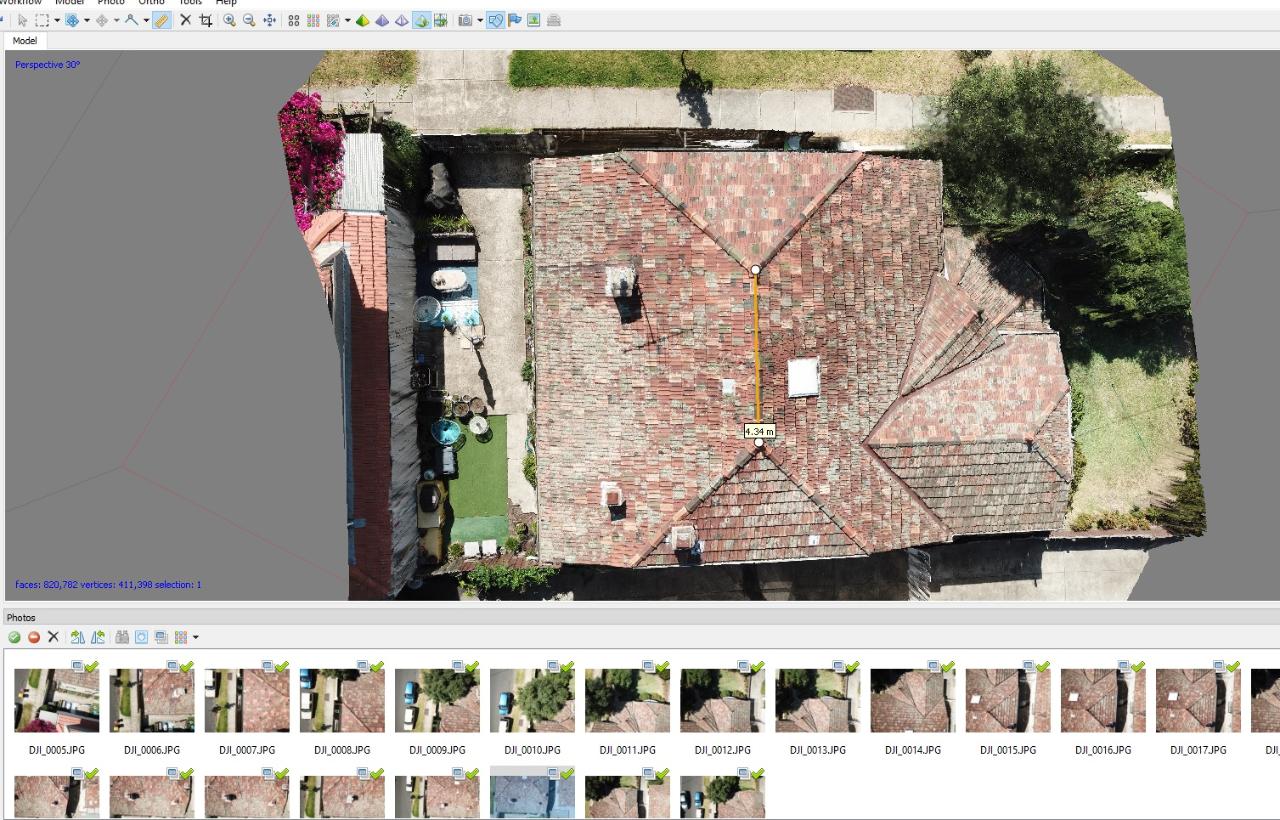Open the Show Cameras dropdown arrow
The height and width of the screenshot is (820, 1280).
(480, 20)
